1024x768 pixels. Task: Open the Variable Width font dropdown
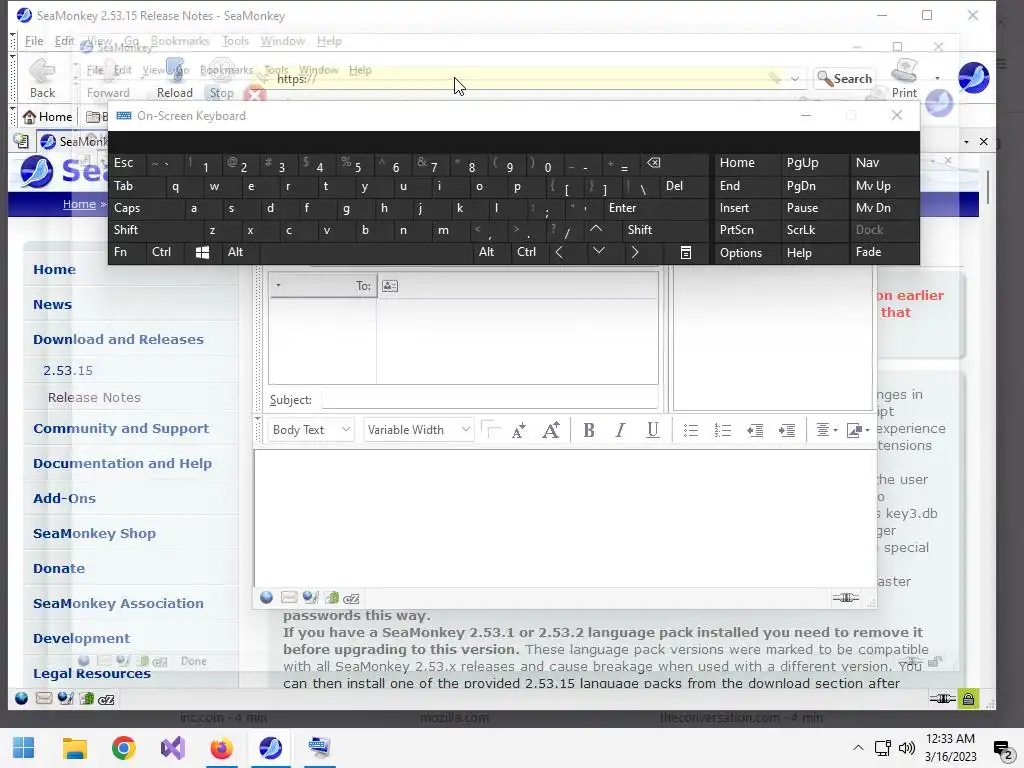[418, 430]
